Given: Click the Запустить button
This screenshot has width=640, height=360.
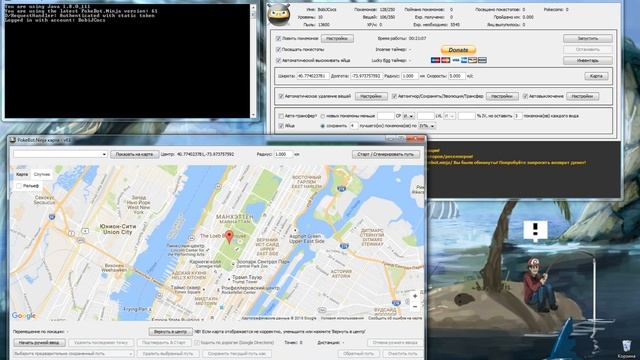Looking at the screenshot, I should [x=587, y=38].
